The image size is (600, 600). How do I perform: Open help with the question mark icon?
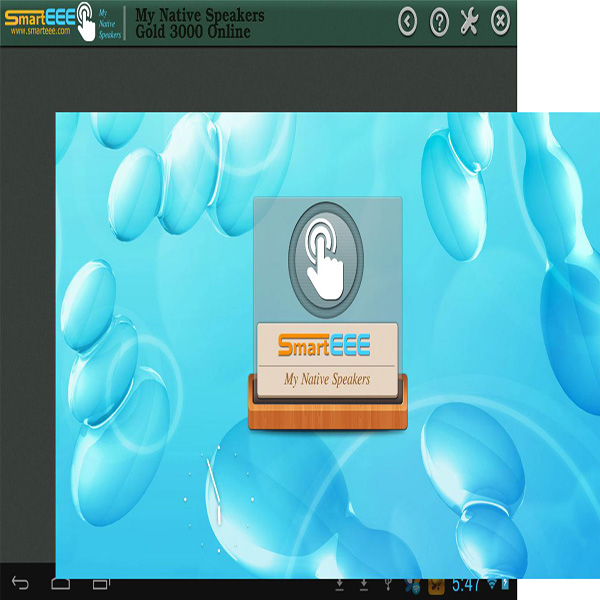click(438, 21)
